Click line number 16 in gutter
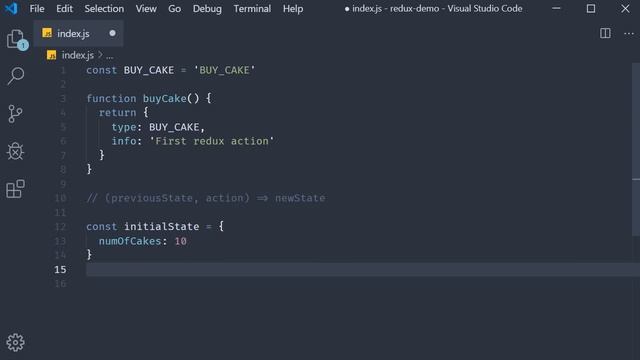 [60, 284]
